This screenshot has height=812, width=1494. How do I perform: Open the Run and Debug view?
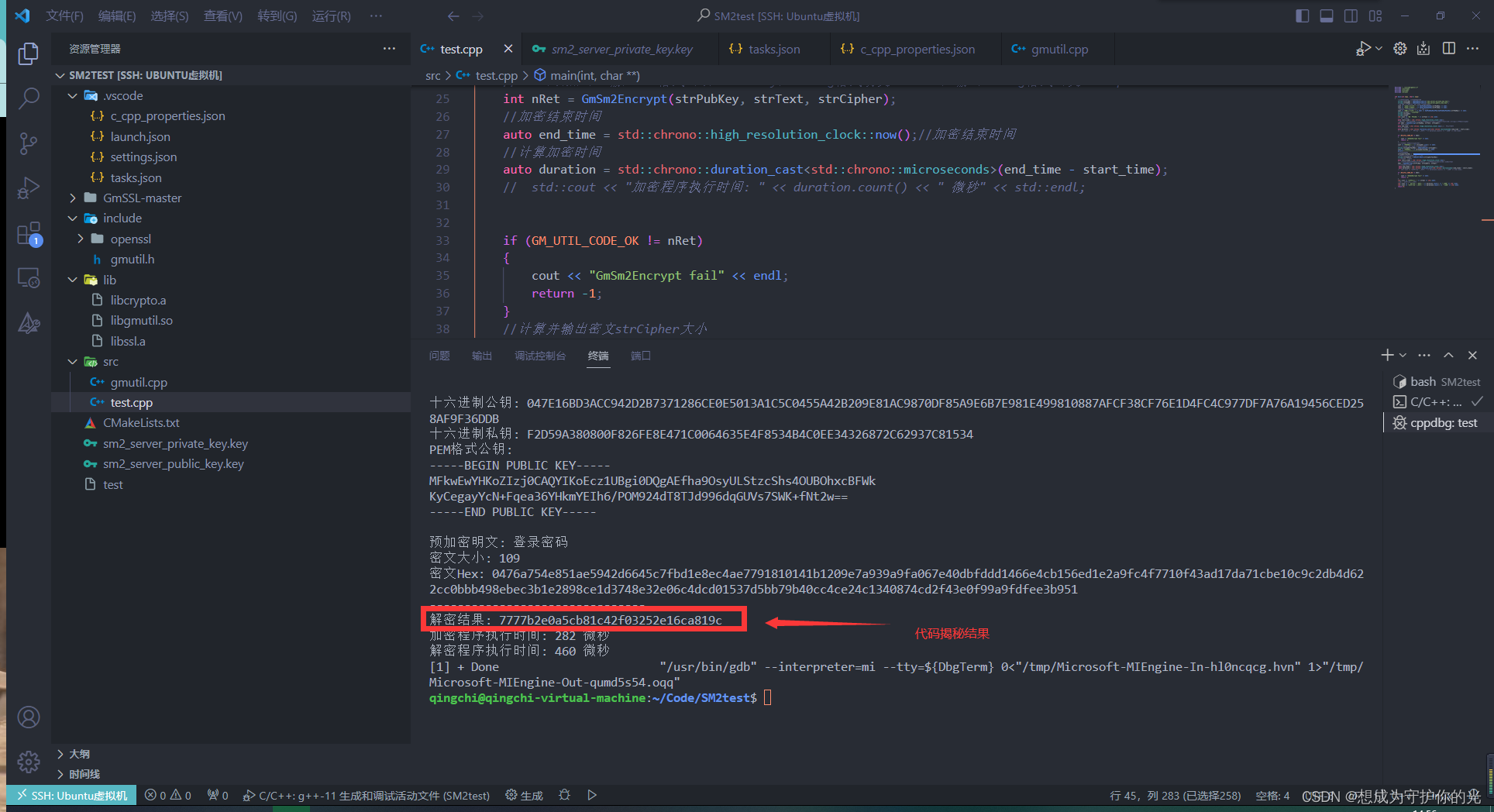(29, 188)
